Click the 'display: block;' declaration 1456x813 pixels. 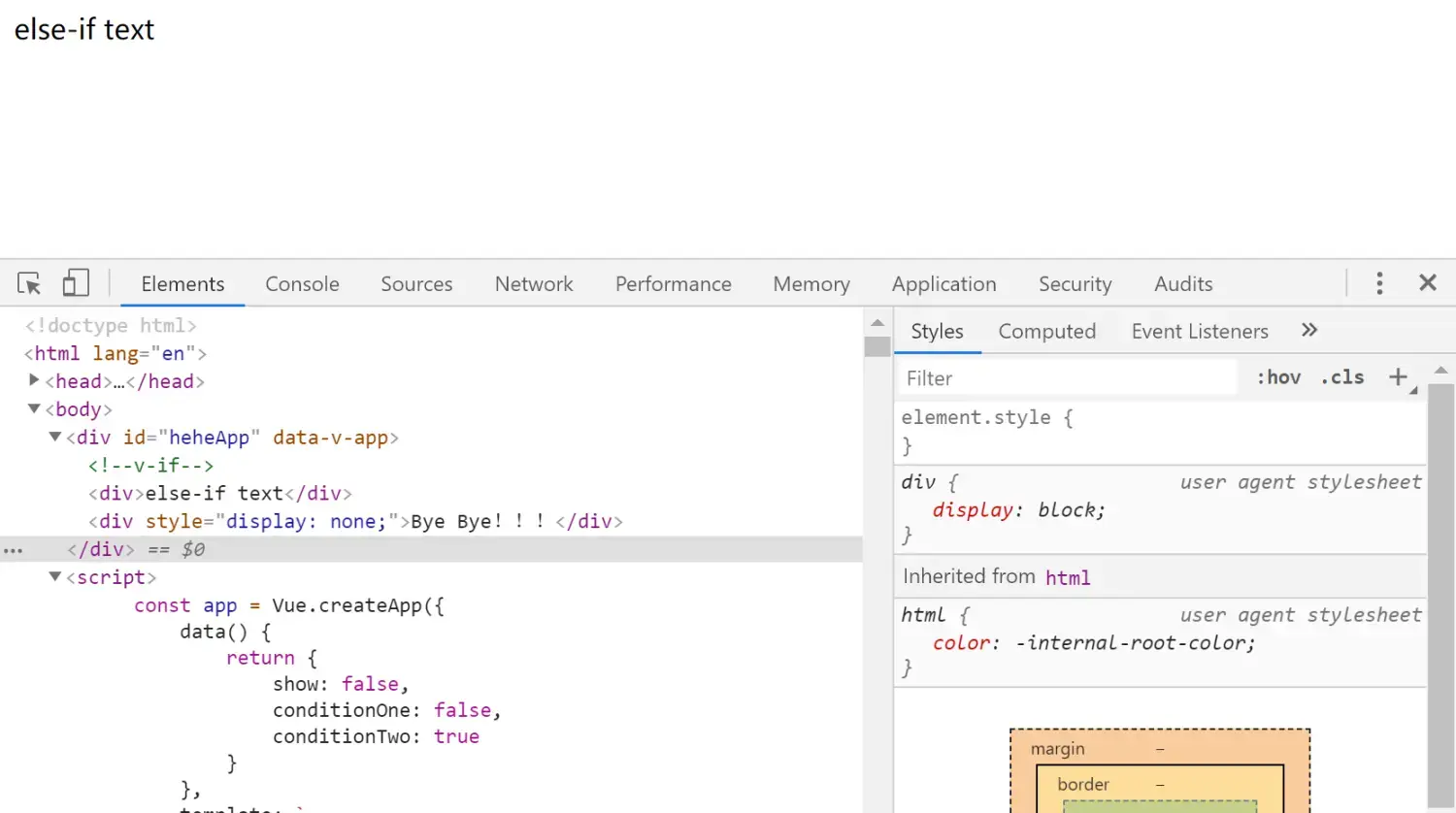point(1018,509)
